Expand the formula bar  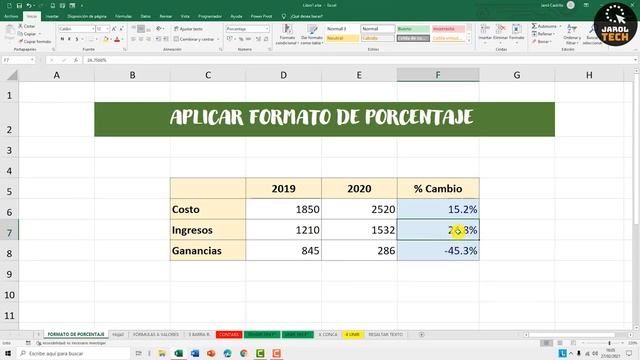635,60
